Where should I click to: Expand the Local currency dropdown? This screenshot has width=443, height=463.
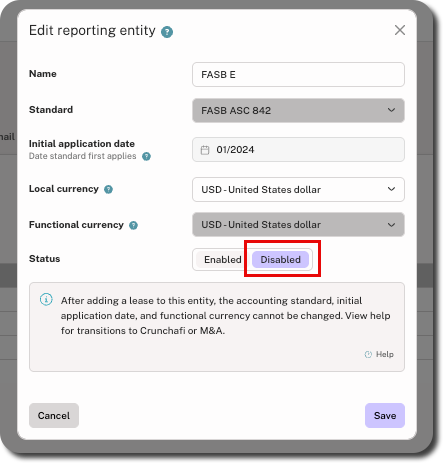tap(298, 189)
